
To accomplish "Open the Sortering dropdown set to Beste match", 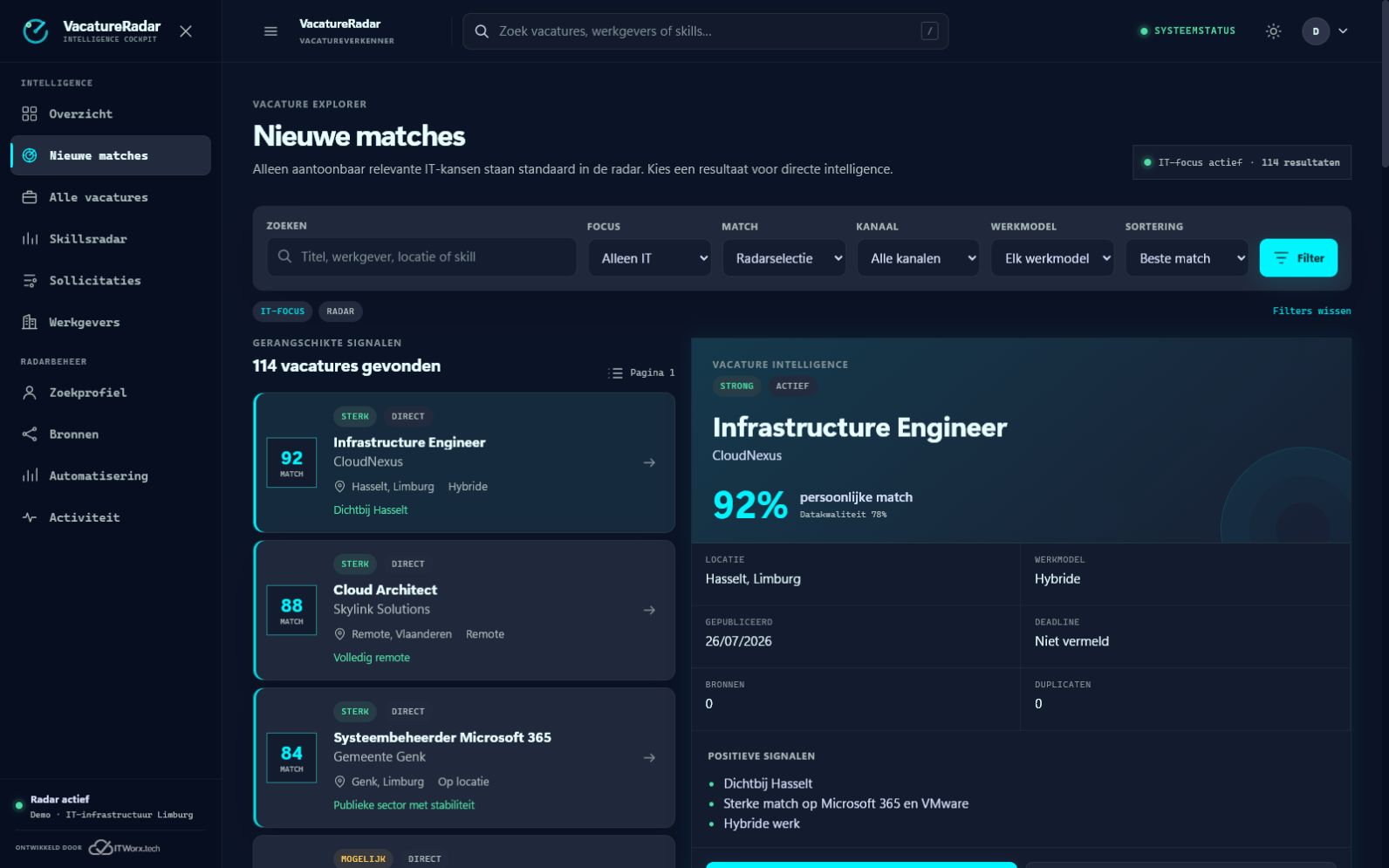I will point(1187,258).
